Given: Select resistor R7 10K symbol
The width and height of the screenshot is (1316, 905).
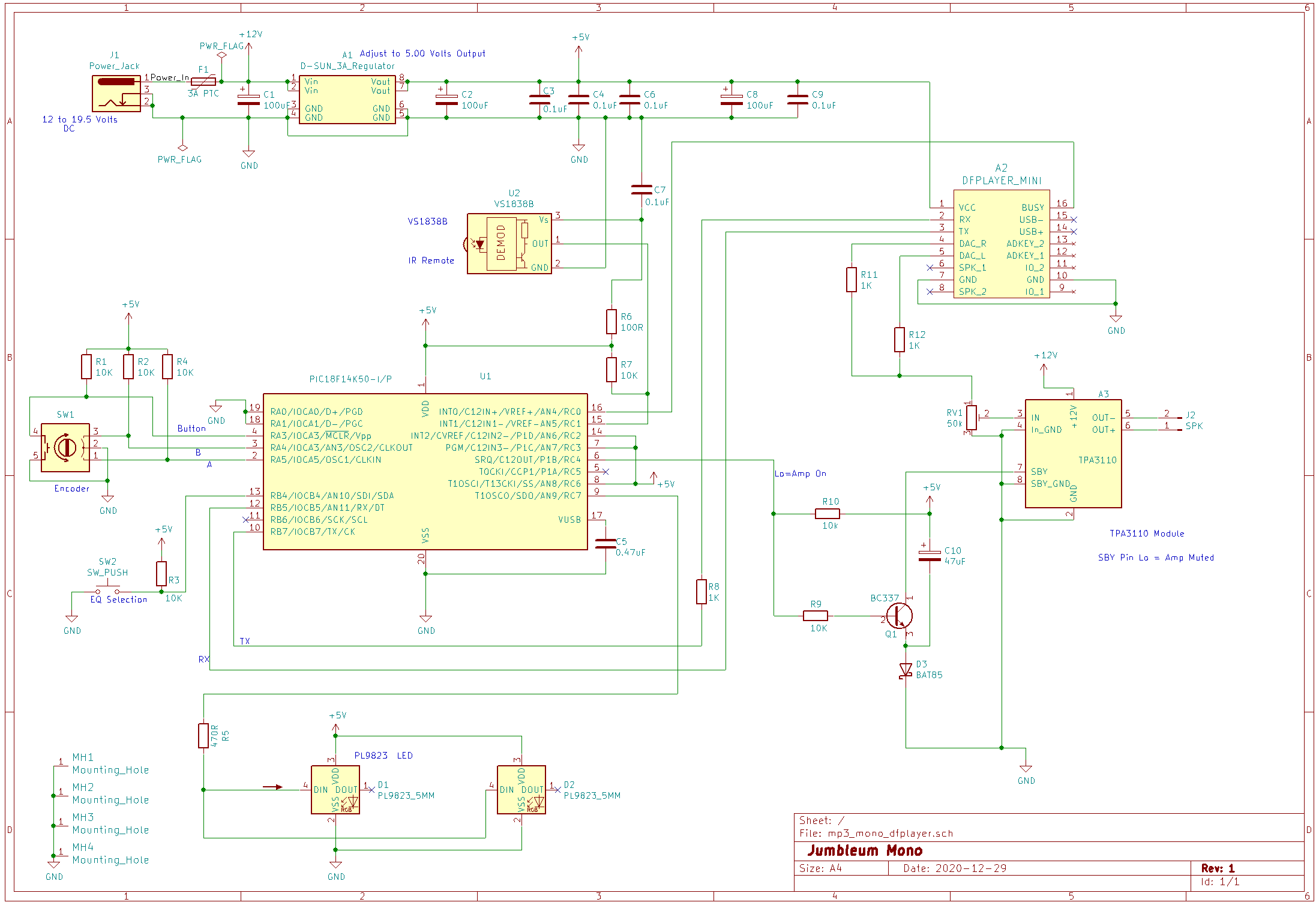Looking at the screenshot, I should (611, 370).
